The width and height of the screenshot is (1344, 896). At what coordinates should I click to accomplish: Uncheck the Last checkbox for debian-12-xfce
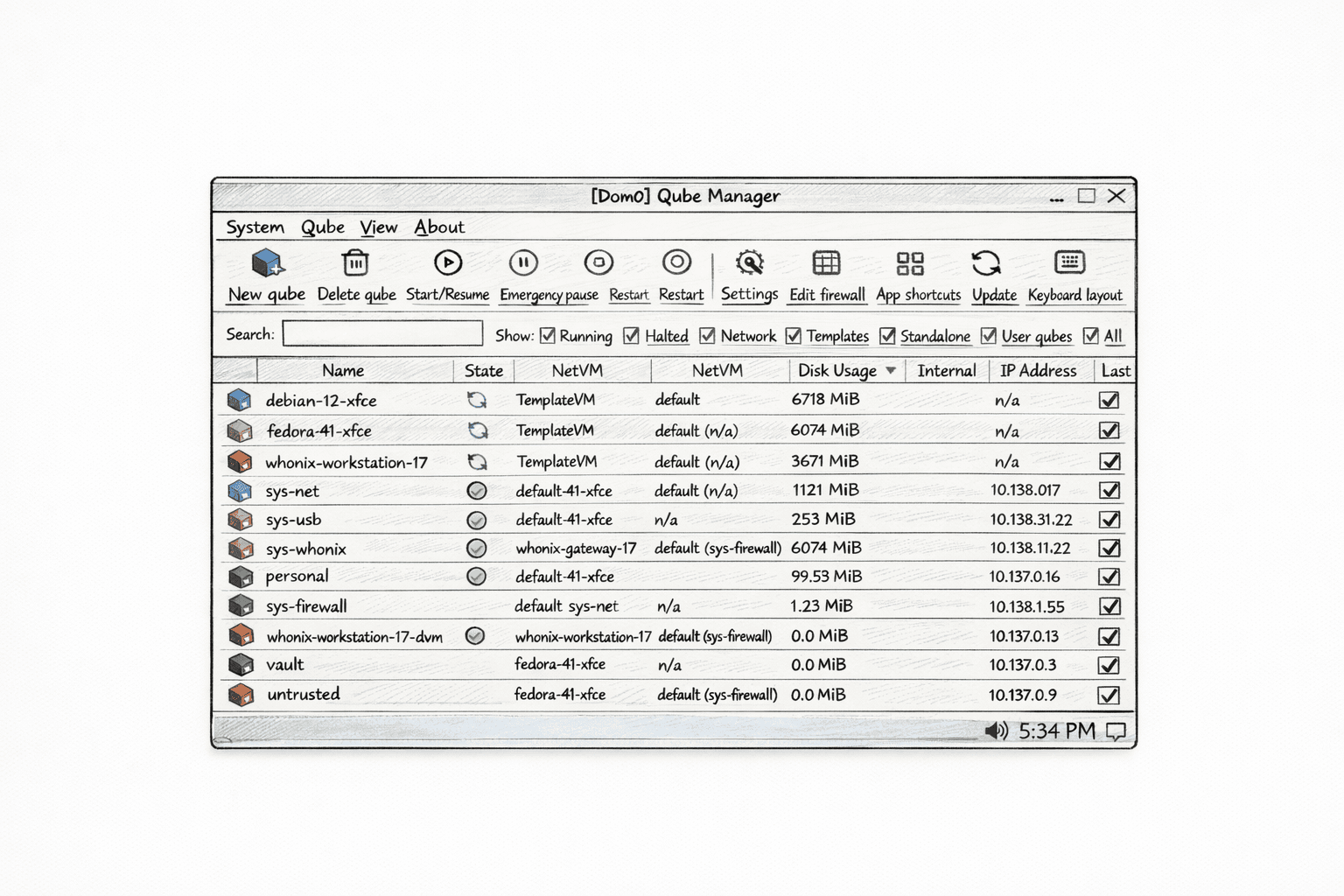tap(1109, 400)
